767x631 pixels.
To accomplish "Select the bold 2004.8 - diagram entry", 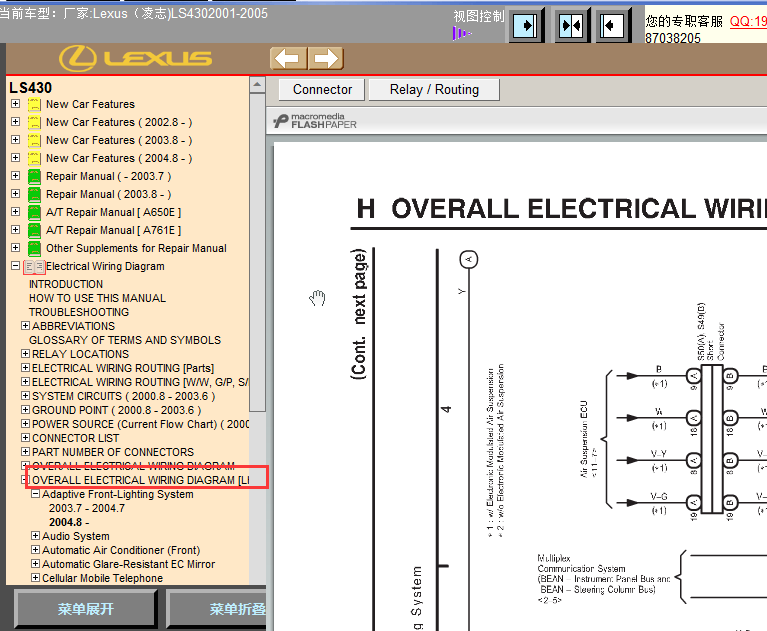I will (x=69, y=522).
